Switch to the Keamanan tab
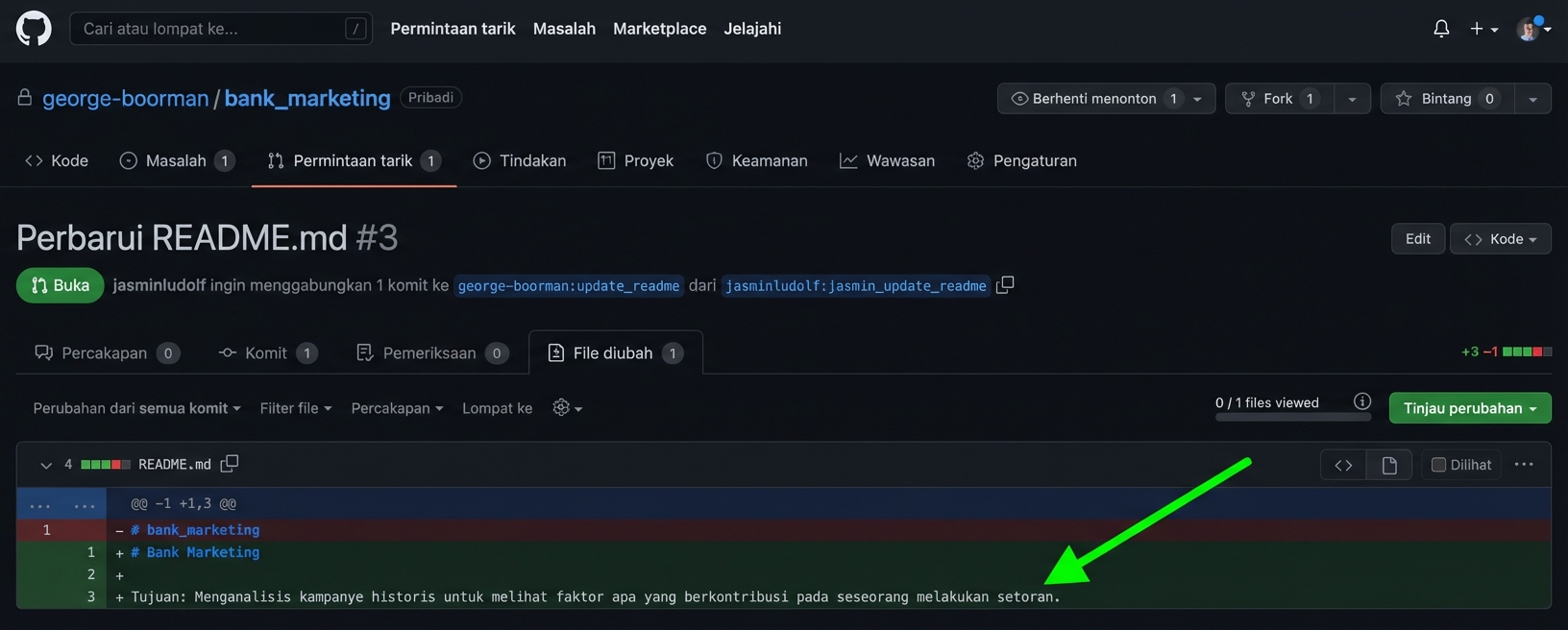The height and width of the screenshot is (630, 1568). click(757, 160)
